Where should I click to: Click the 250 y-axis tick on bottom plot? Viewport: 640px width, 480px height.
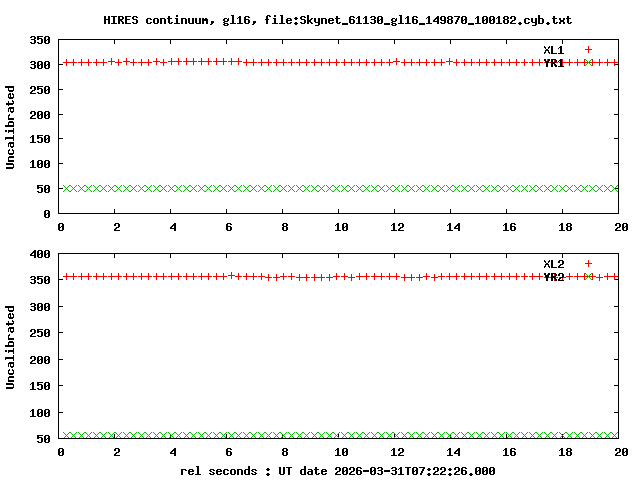[x=40, y=334]
